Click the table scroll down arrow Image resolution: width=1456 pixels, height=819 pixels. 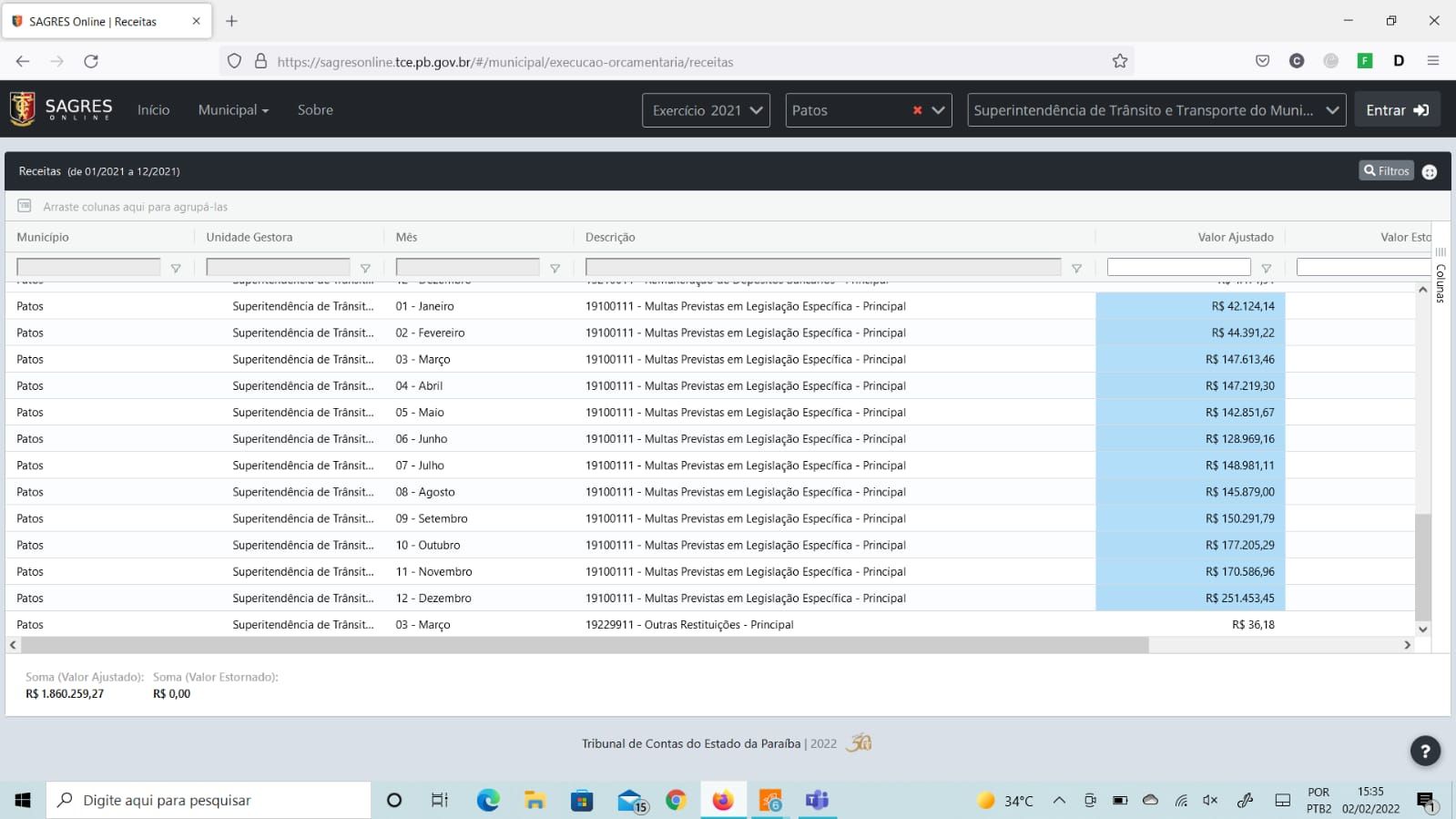pyautogui.click(x=1422, y=630)
